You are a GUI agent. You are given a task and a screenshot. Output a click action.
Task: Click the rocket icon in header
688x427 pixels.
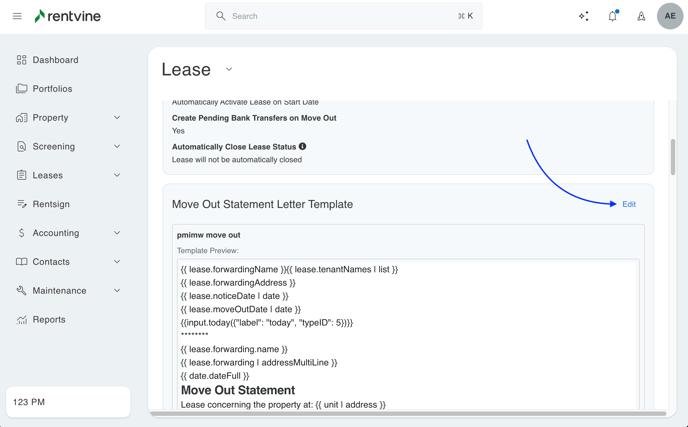(x=641, y=16)
